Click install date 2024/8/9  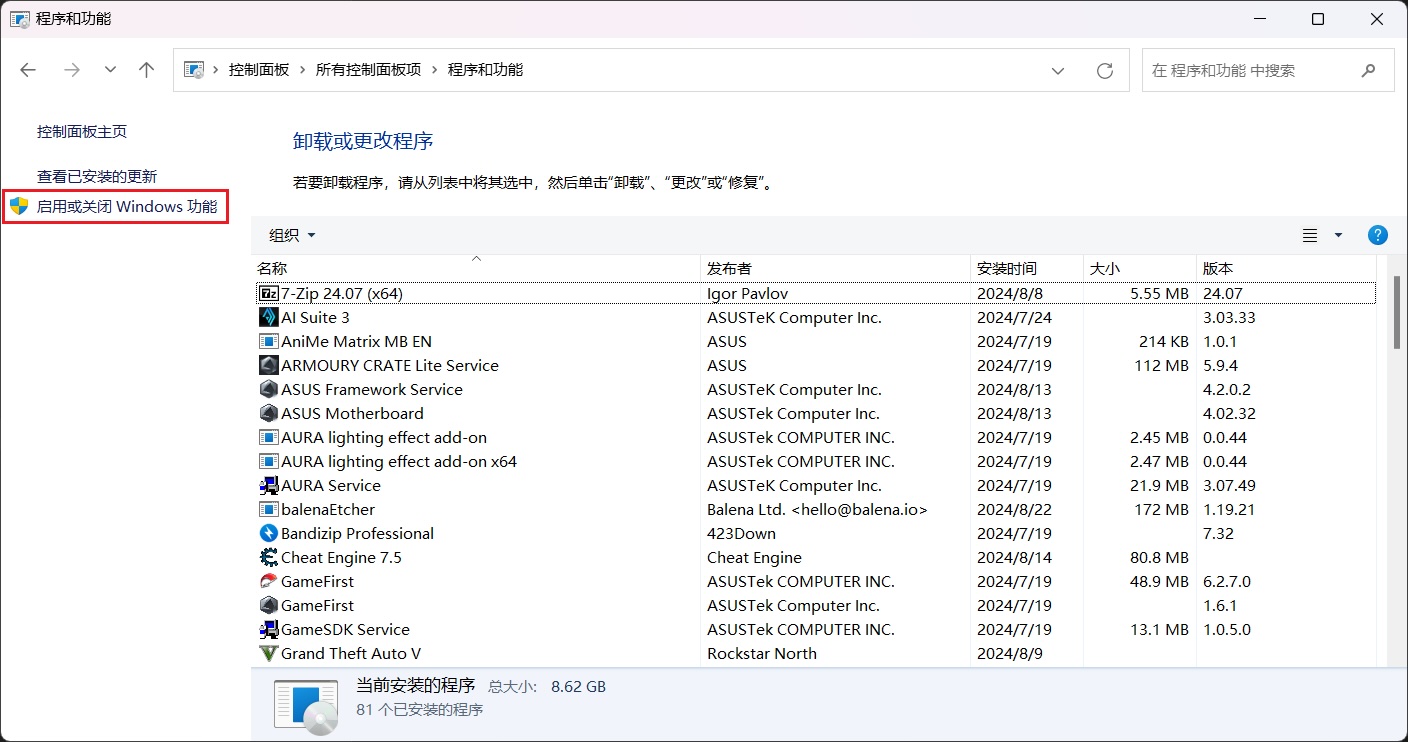click(1010, 653)
